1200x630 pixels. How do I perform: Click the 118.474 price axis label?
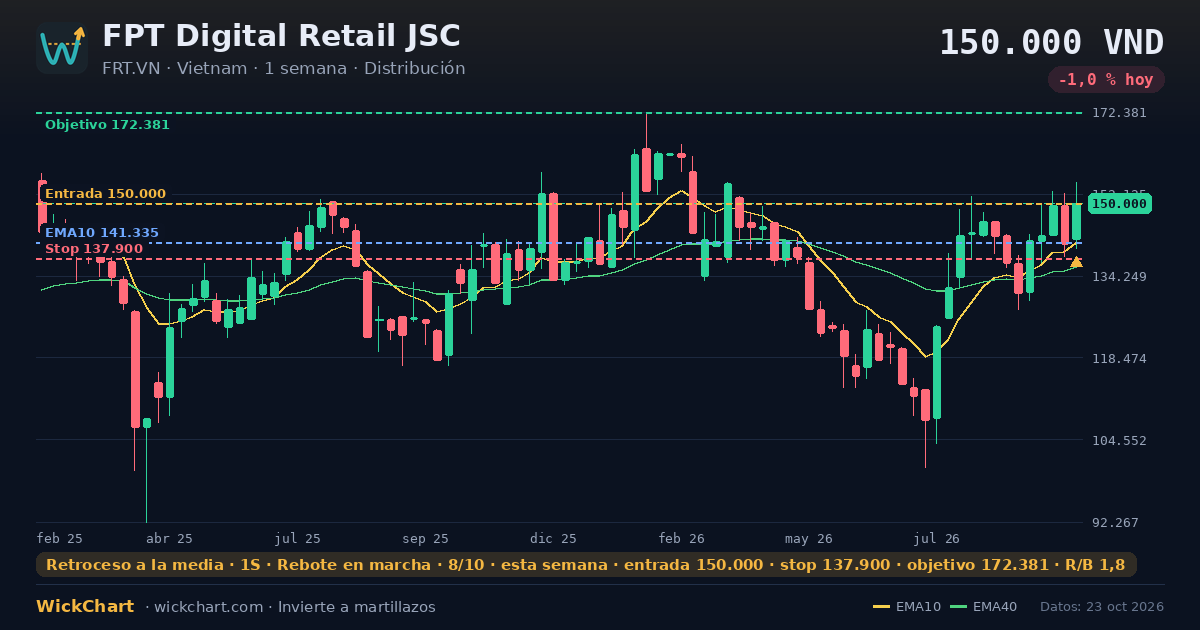(1119, 359)
